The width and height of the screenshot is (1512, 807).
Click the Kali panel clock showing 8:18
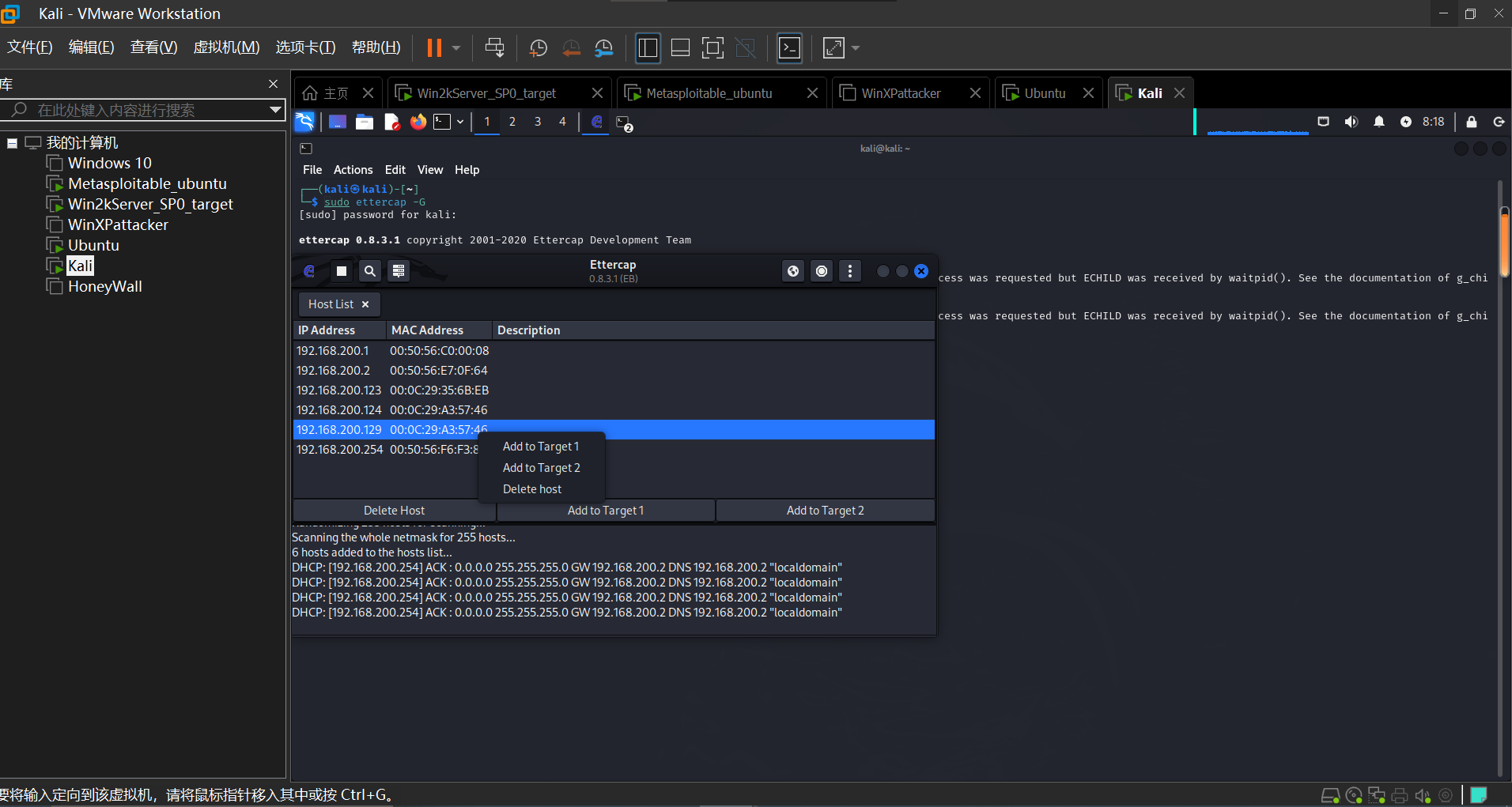click(1433, 122)
